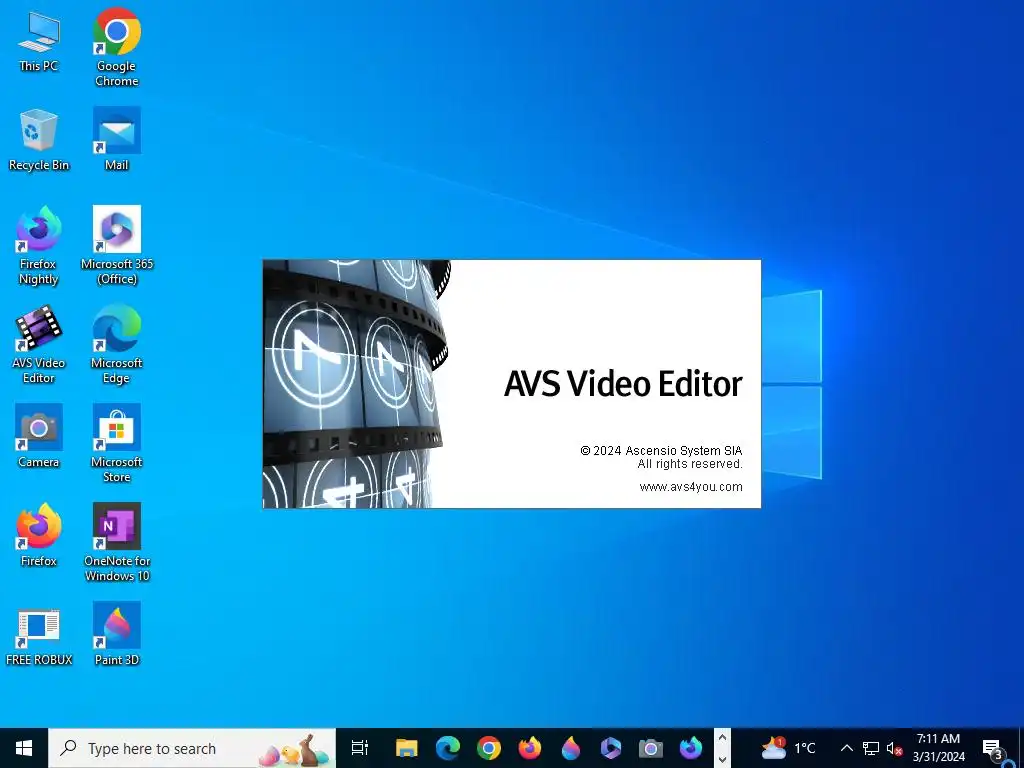The image size is (1024, 768).
Task: Click the network status tray icon
Action: click(x=871, y=748)
